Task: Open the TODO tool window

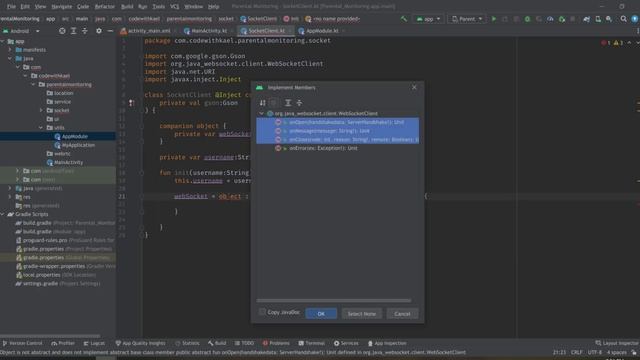Action: click(x=244, y=343)
